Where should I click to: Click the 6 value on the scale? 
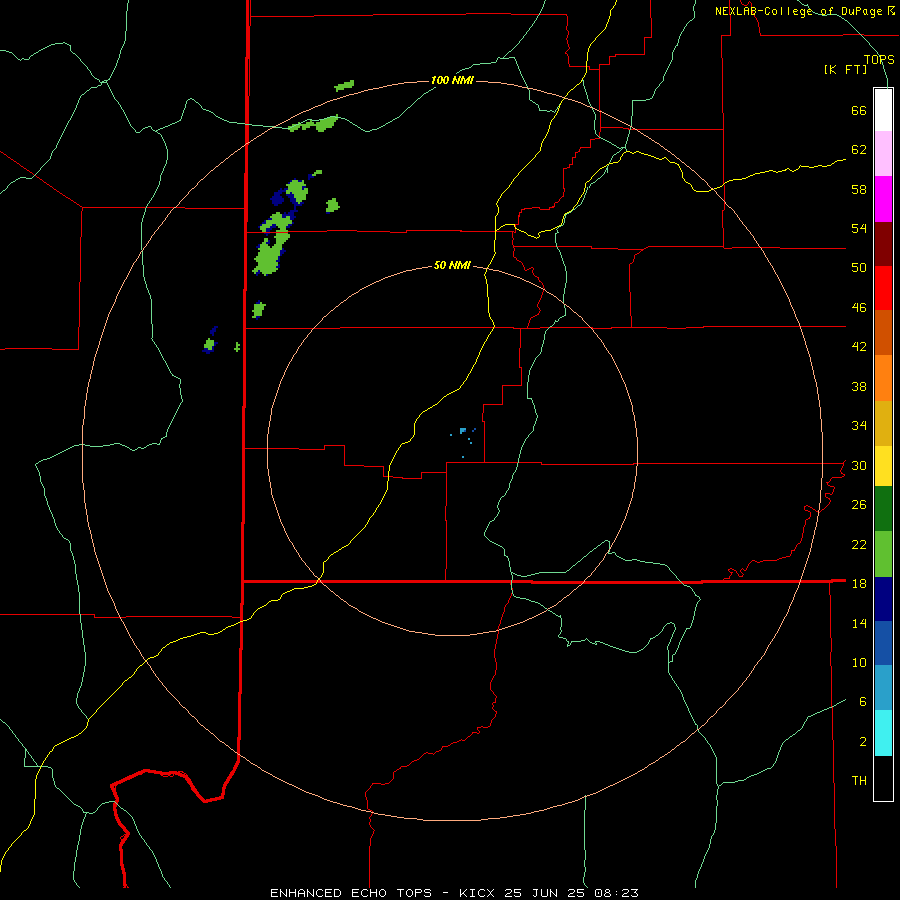[x=863, y=702]
